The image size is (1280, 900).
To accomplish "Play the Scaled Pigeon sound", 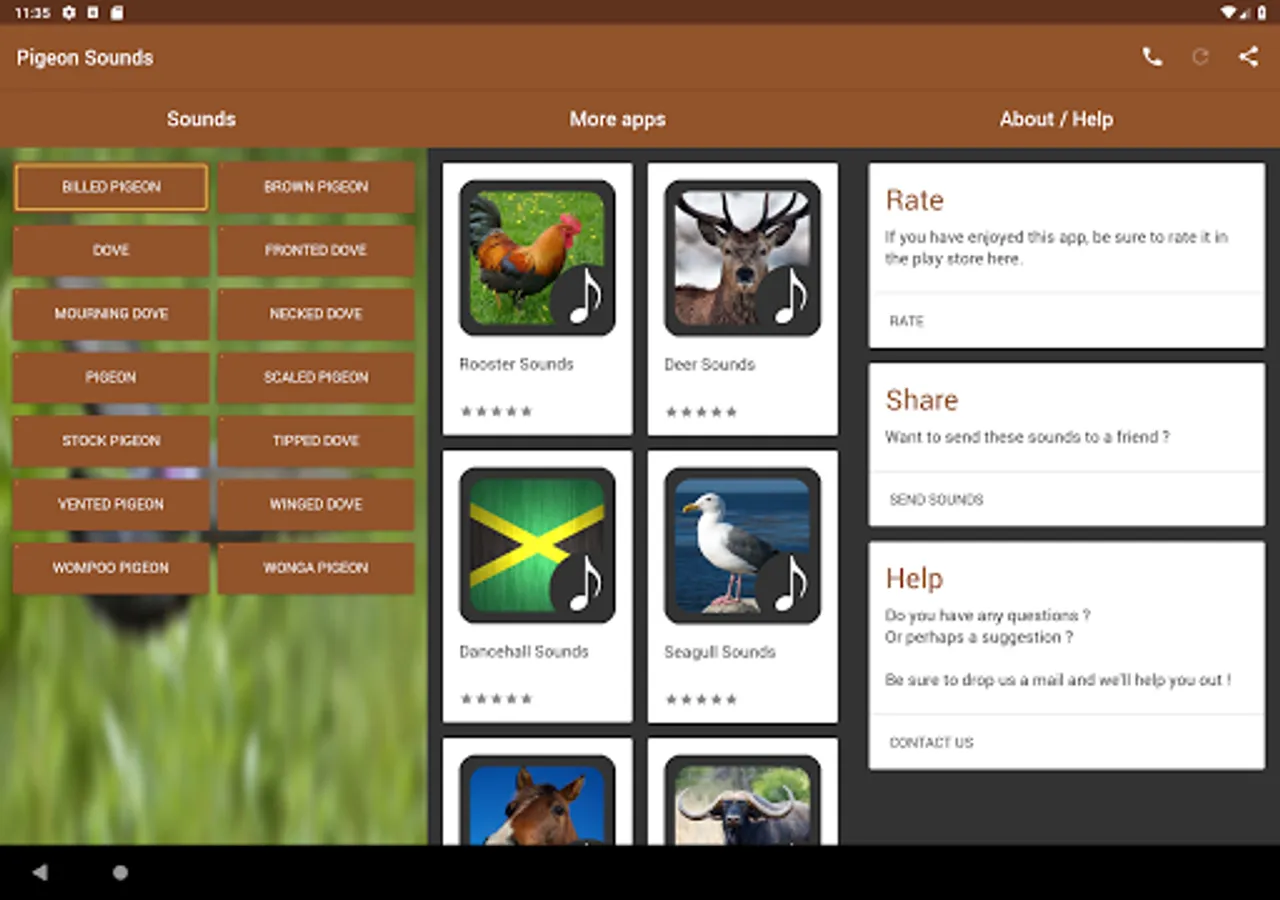I will [x=316, y=377].
